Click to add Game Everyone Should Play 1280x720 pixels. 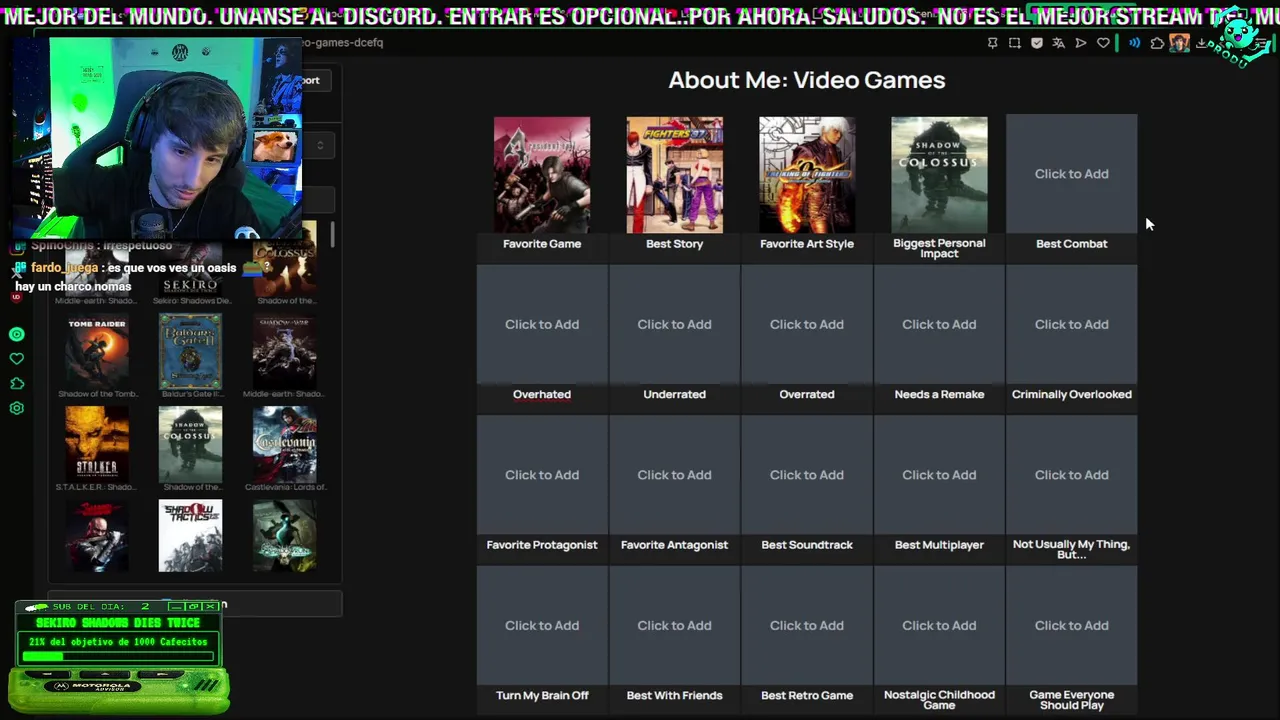[x=1071, y=625]
